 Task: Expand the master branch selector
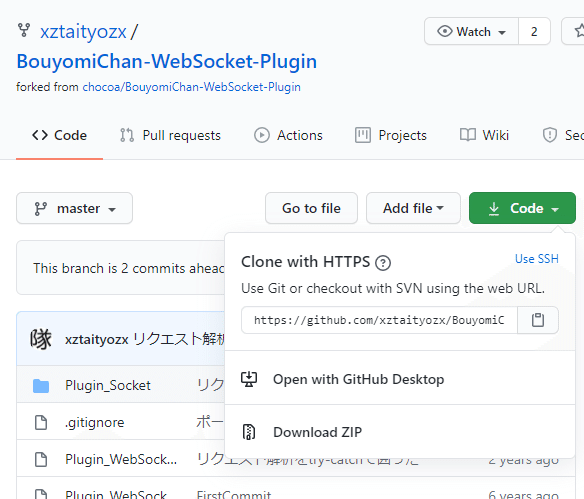coord(74,208)
